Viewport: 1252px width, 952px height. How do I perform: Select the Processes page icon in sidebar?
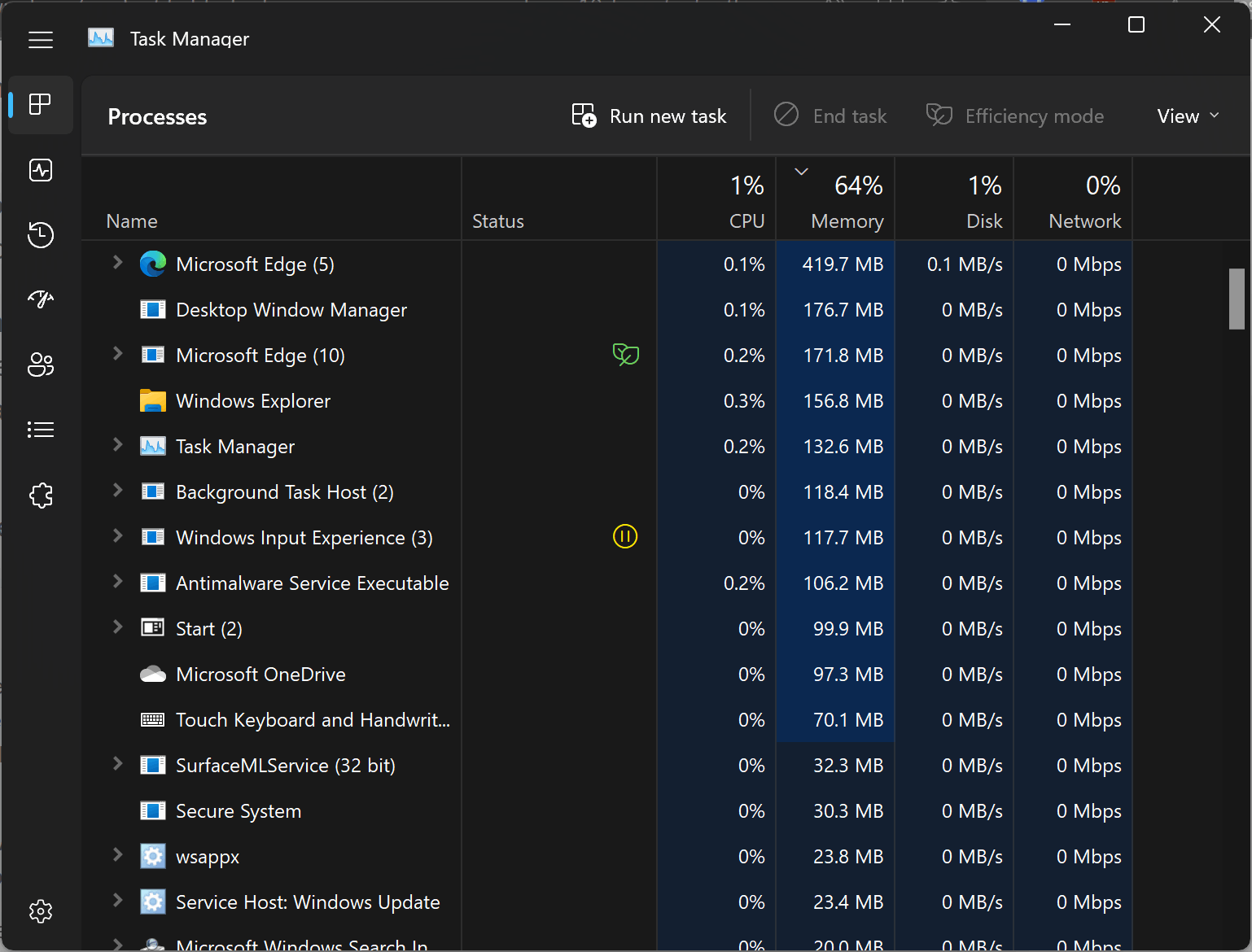41,104
